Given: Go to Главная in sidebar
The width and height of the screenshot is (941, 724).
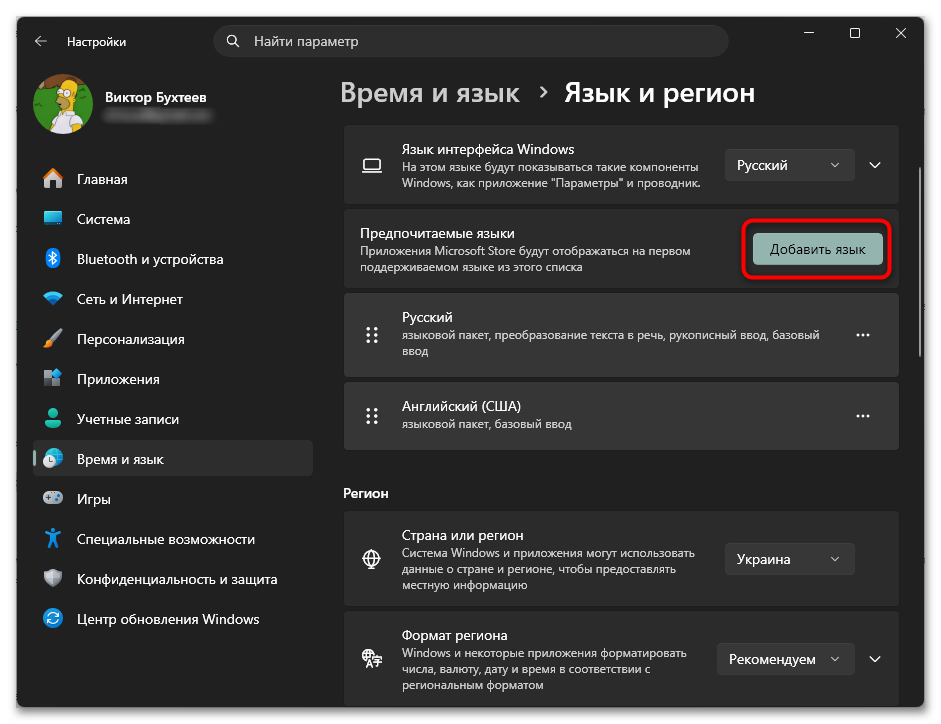Looking at the screenshot, I should (173, 179).
